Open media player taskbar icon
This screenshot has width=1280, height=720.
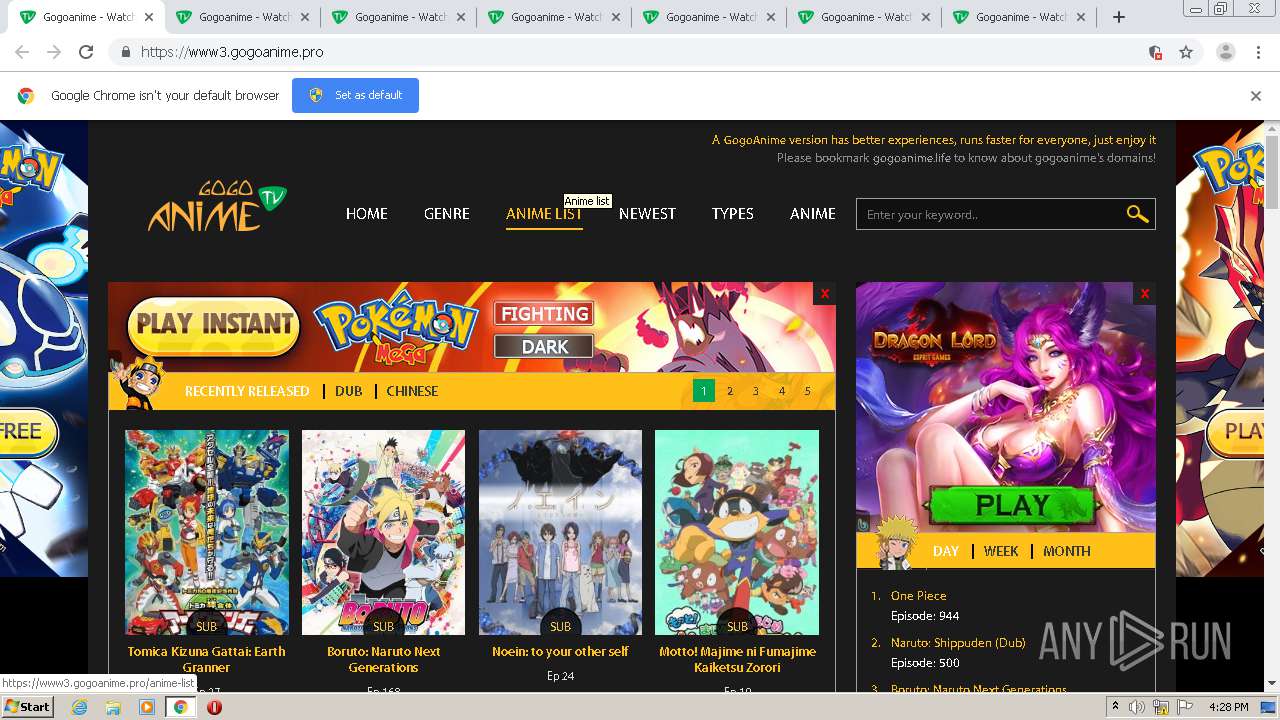click(x=147, y=707)
